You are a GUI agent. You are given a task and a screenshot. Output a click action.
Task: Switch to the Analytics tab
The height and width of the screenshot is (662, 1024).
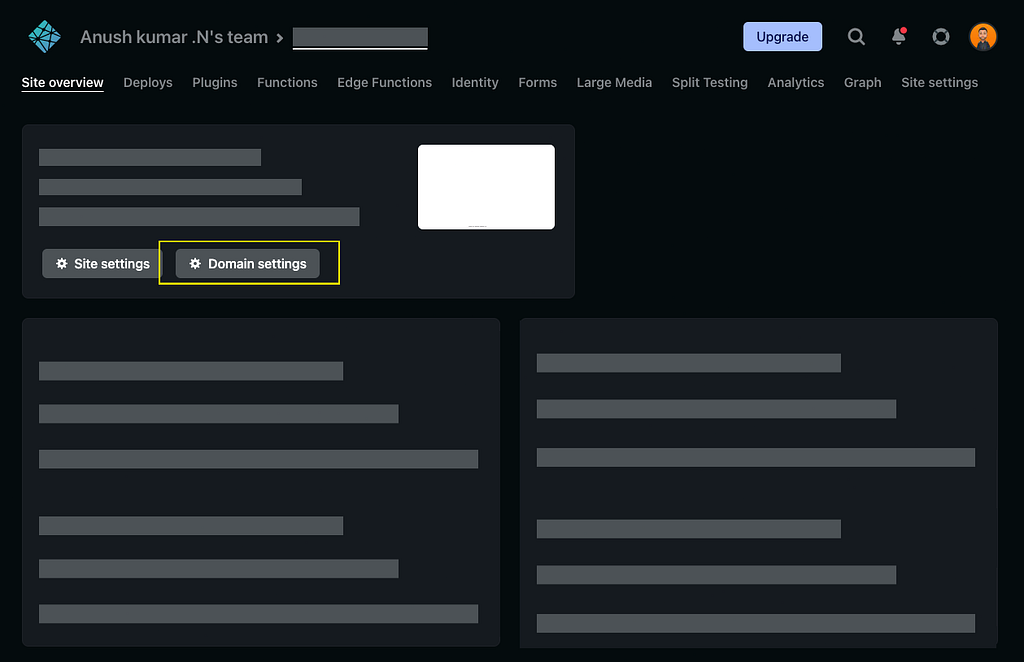(795, 82)
